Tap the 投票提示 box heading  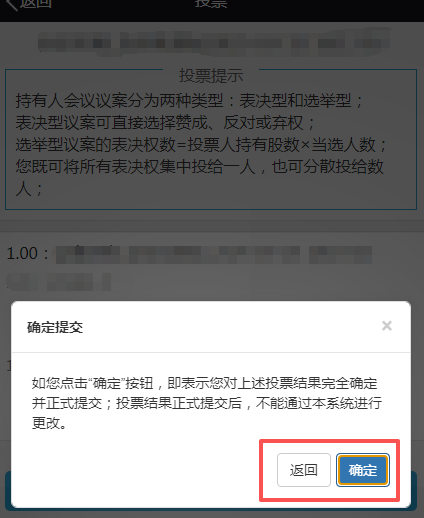[x=211, y=76]
